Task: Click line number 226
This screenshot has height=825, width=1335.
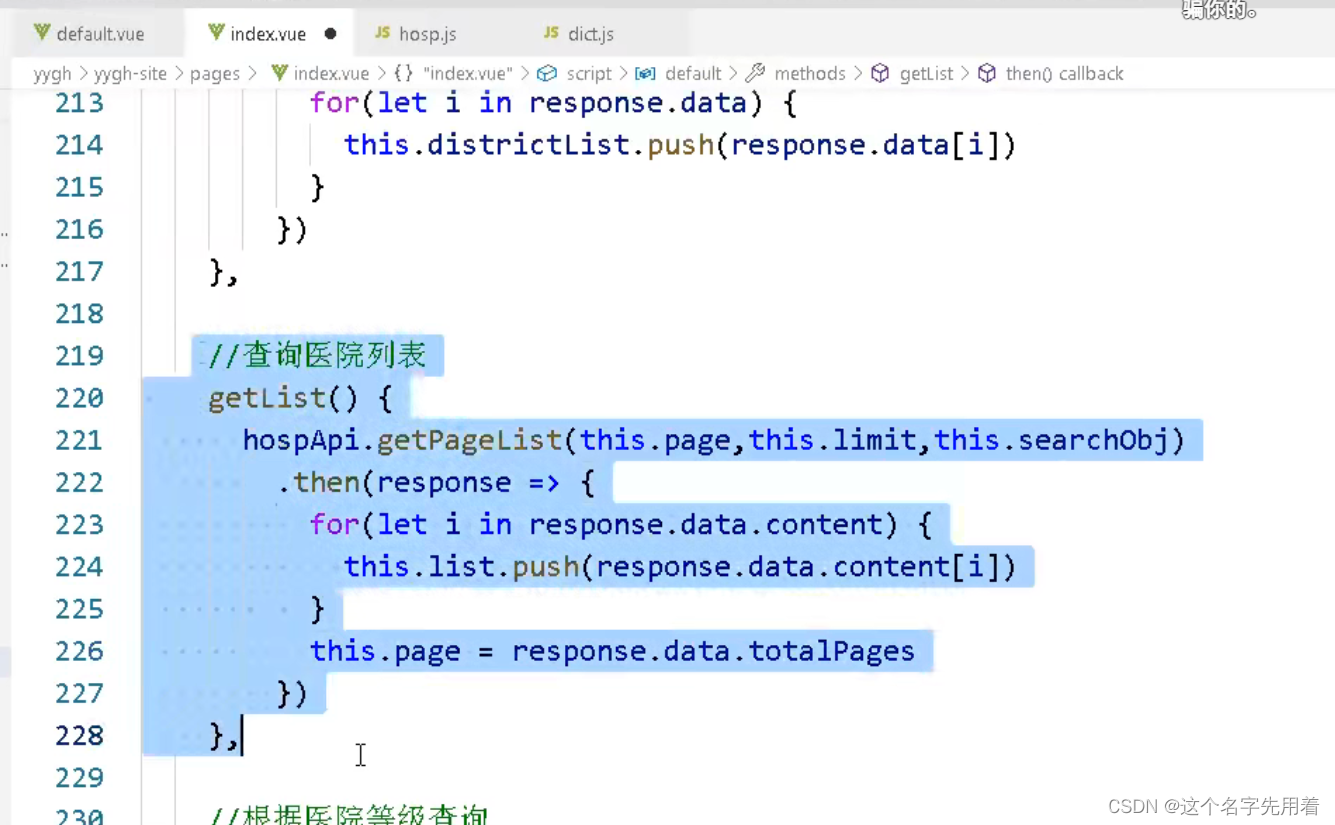Action: click(x=79, y=651)
